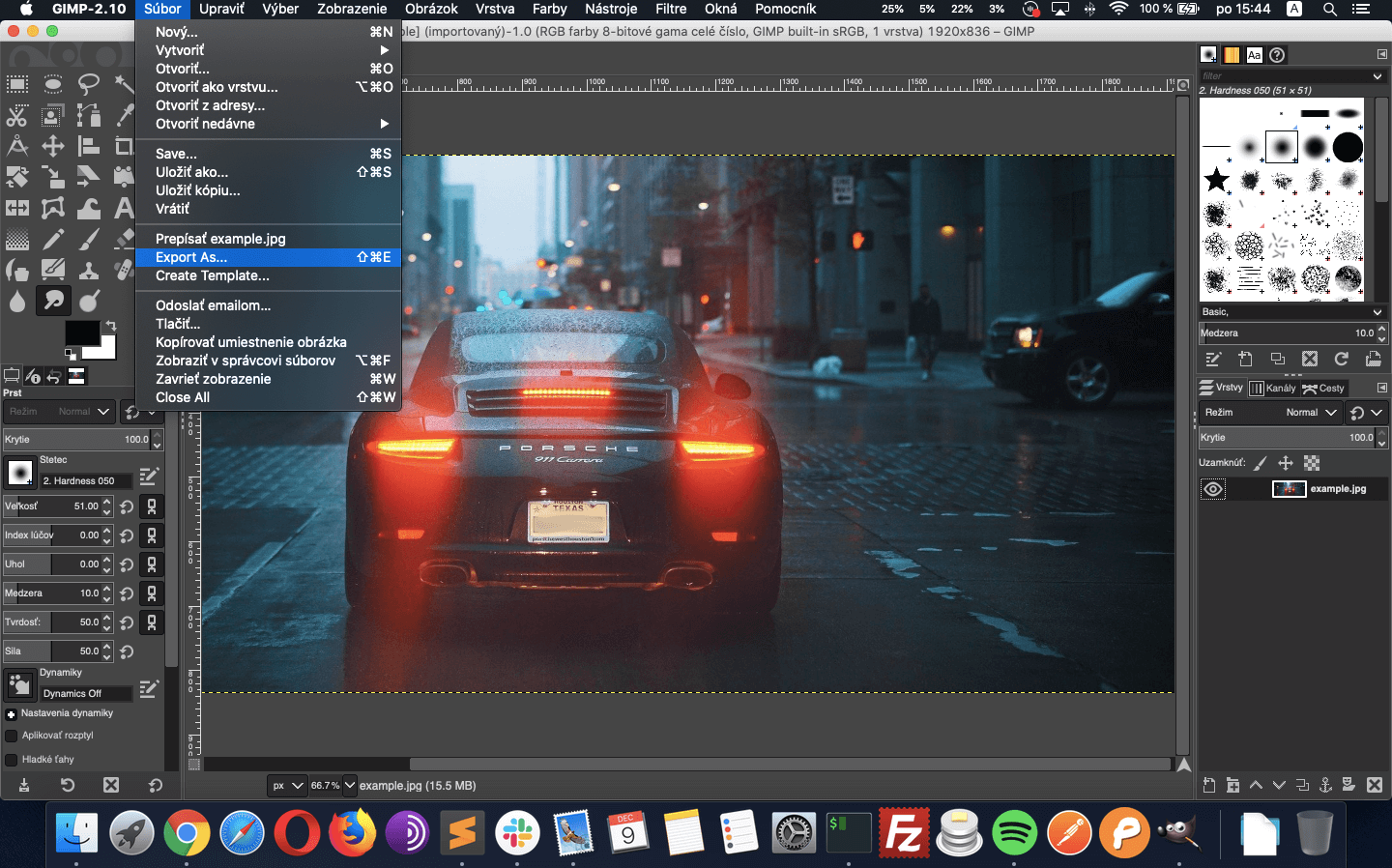
Task: Open the brush filter dropdown arrow
Action: (x=1377, y=75)
